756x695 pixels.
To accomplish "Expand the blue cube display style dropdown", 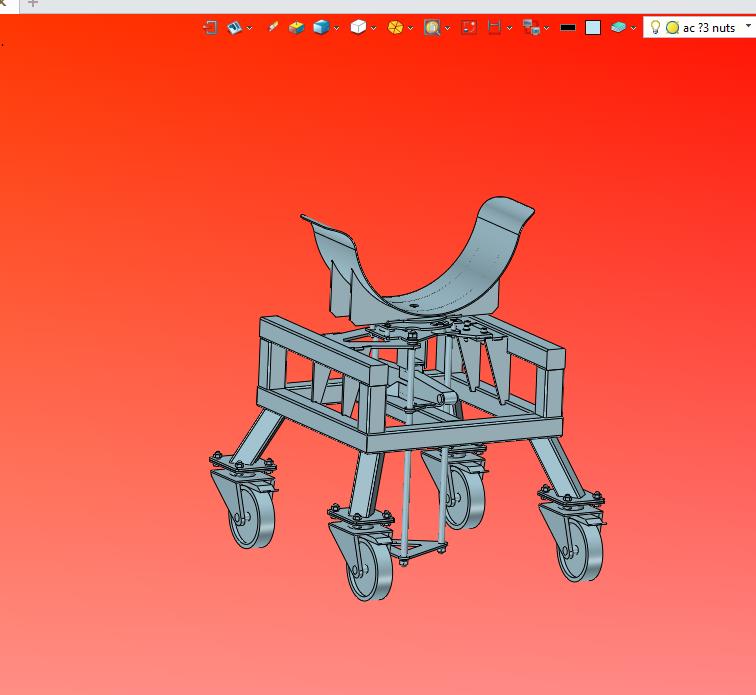I will pos(337,28).
